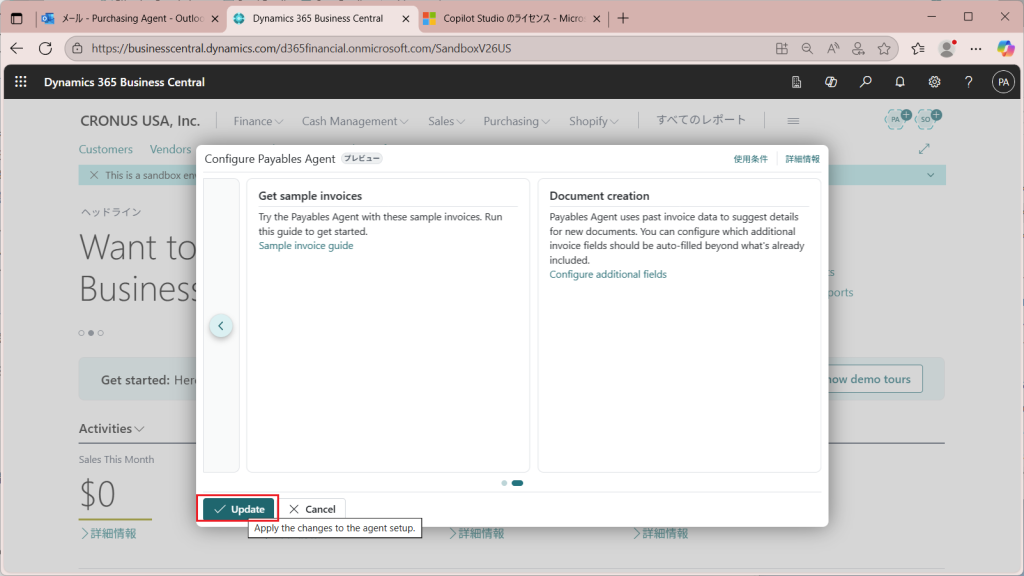Dismiss the sandbox notification with the X icon

pos(94,175)
